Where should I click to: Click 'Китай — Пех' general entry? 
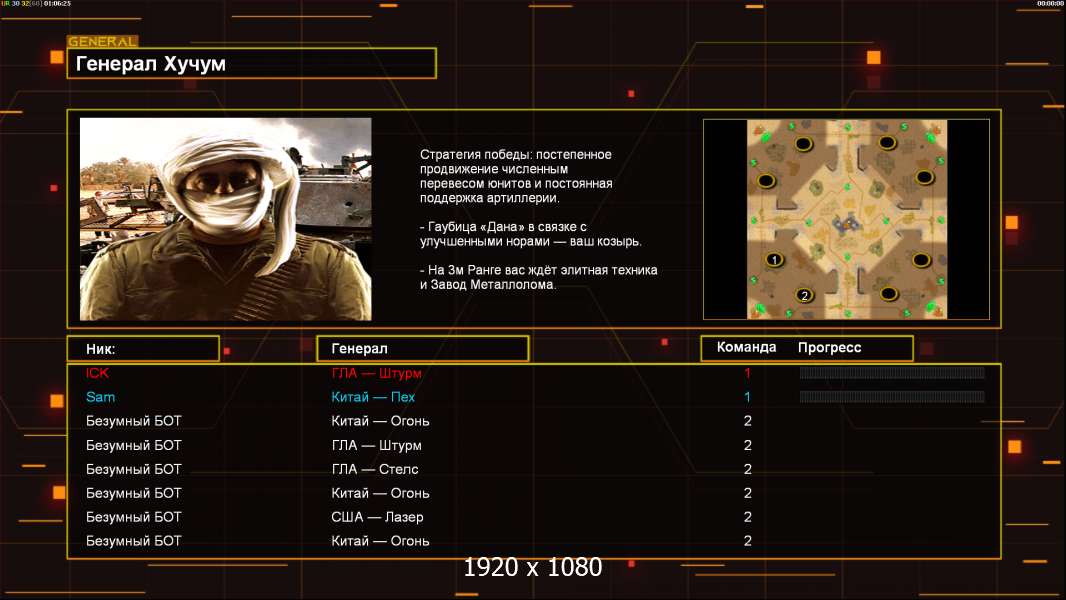coord(373,397)
